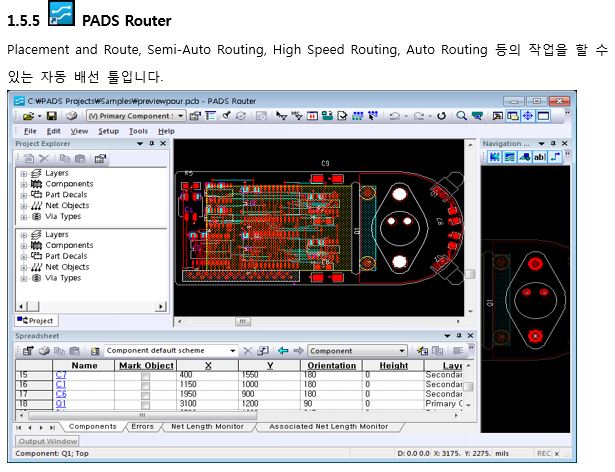Click the right arrow in Spreadsheet toolbar
The image size is (615, 472).
click(x=298, y=350)
